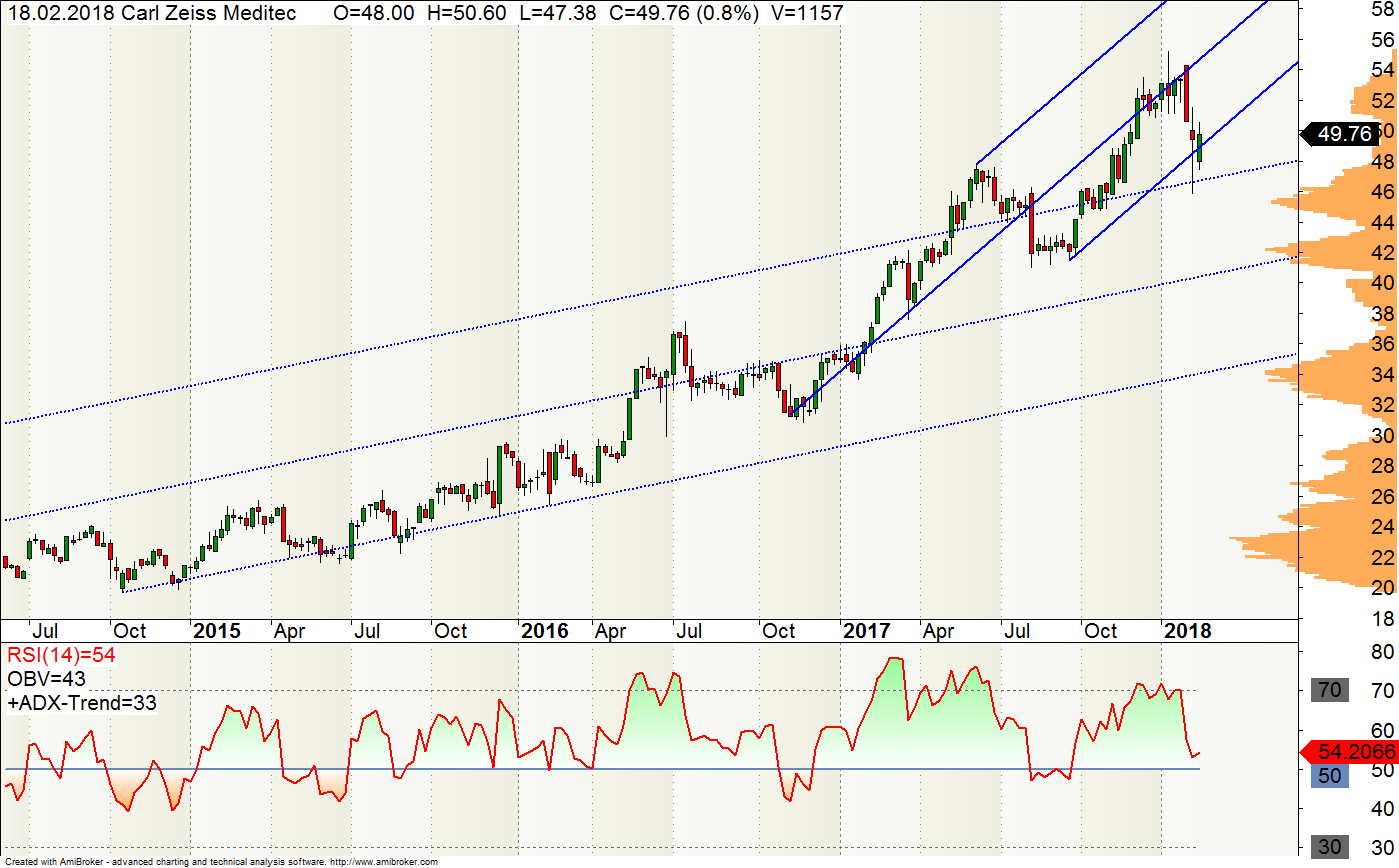Click price axis value '32'
The width and height of the screenshot is (1399, 868).
click(1384, 405)
